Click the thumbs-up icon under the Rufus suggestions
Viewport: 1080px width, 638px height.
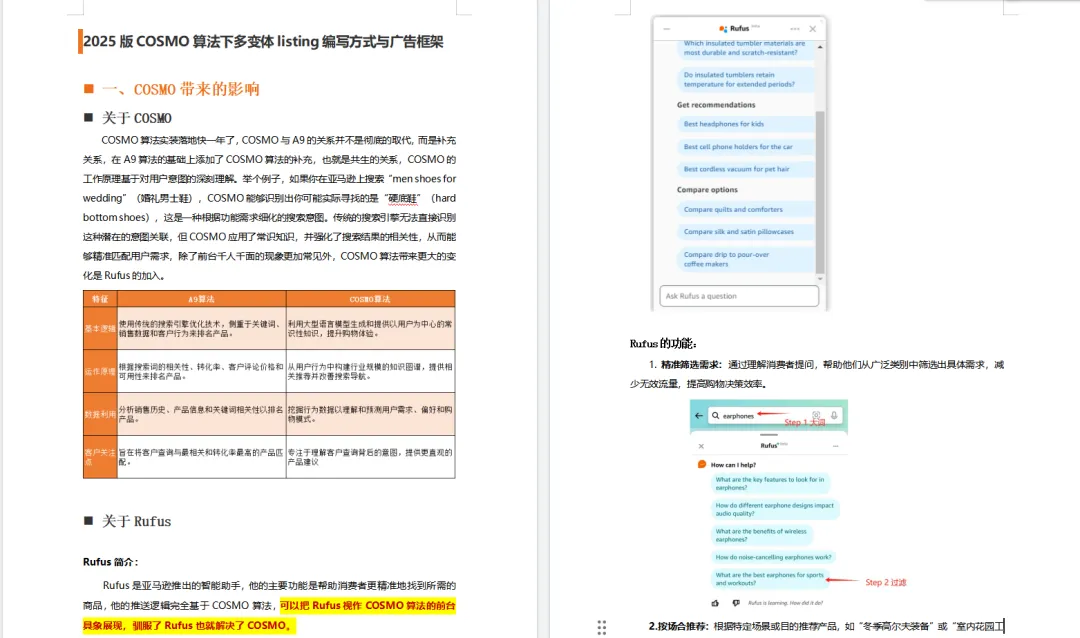pyautogui.click(x=715, y=603)
